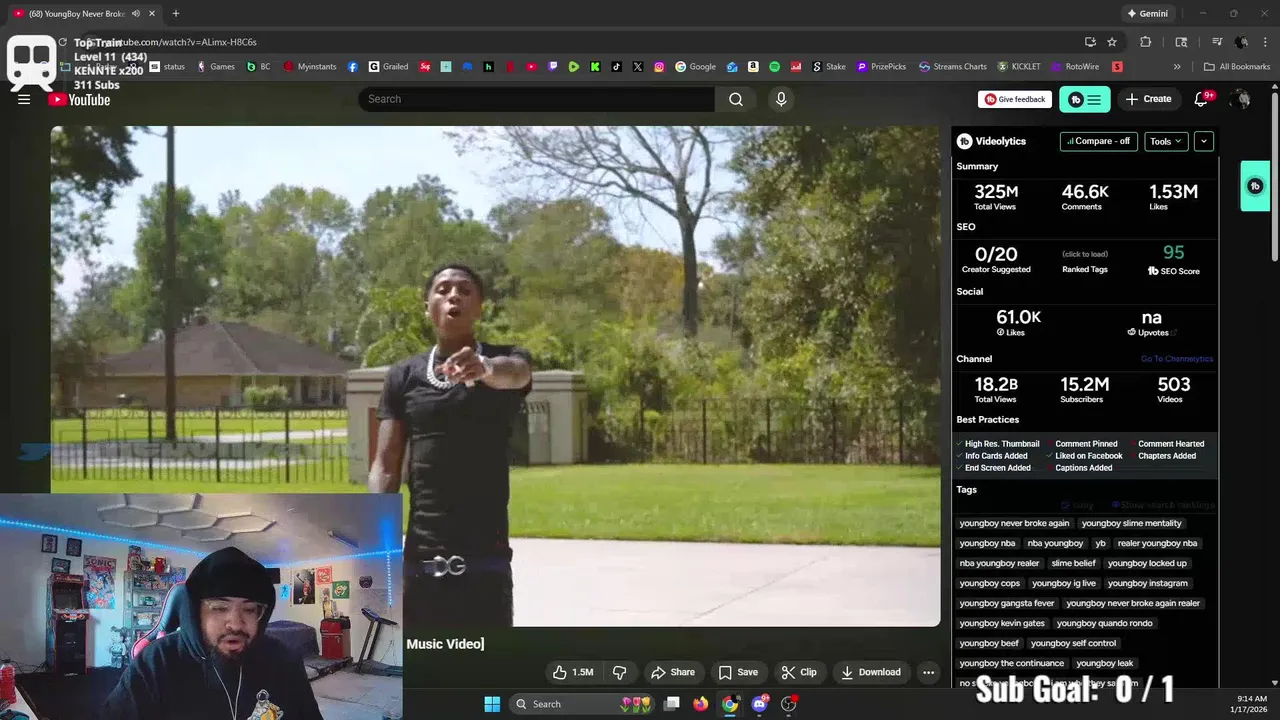Open the browser extensions puzzle icon
The image size is (1280, 720).
pos(1146,42)
